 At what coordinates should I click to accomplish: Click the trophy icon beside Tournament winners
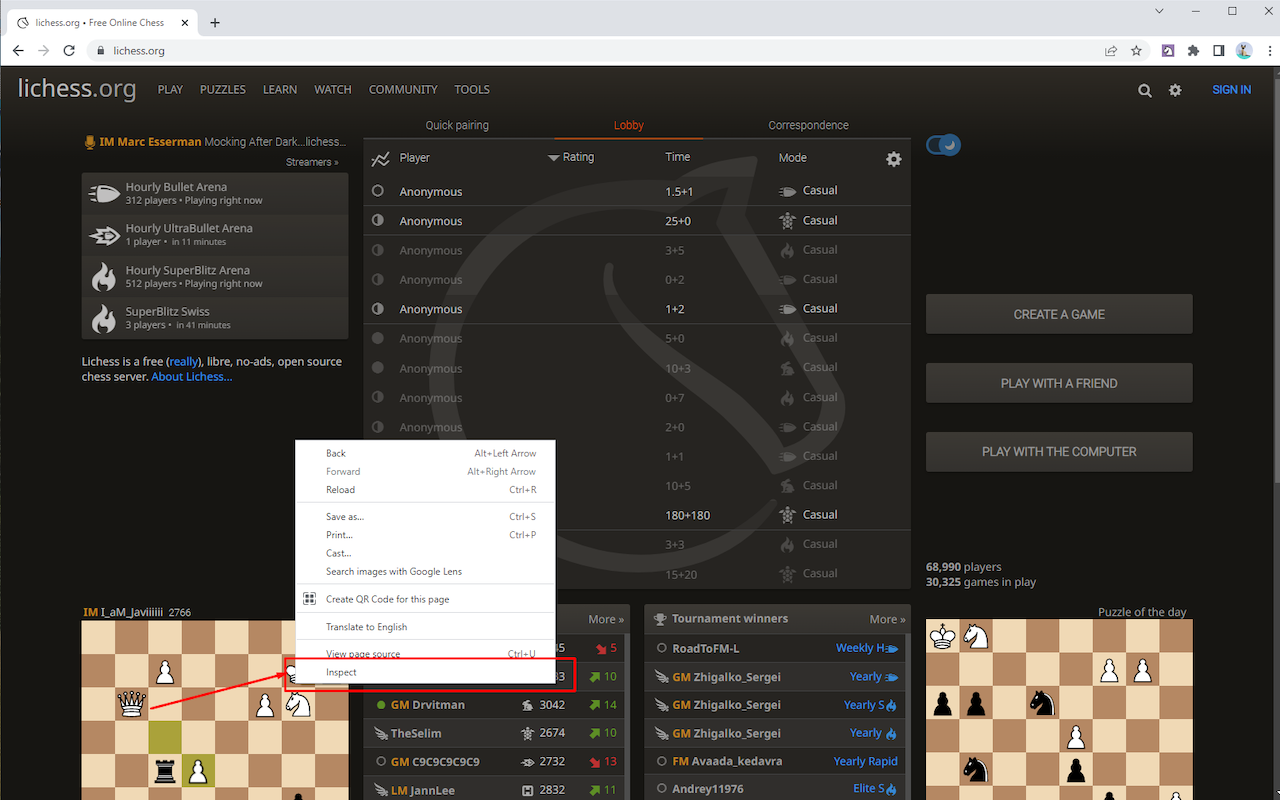point(661,619)
